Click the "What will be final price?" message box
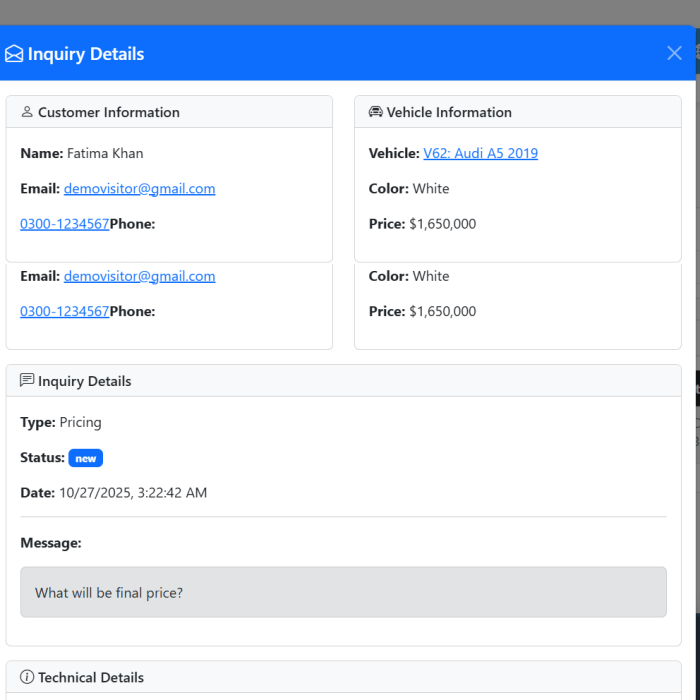 pos(343,592)
